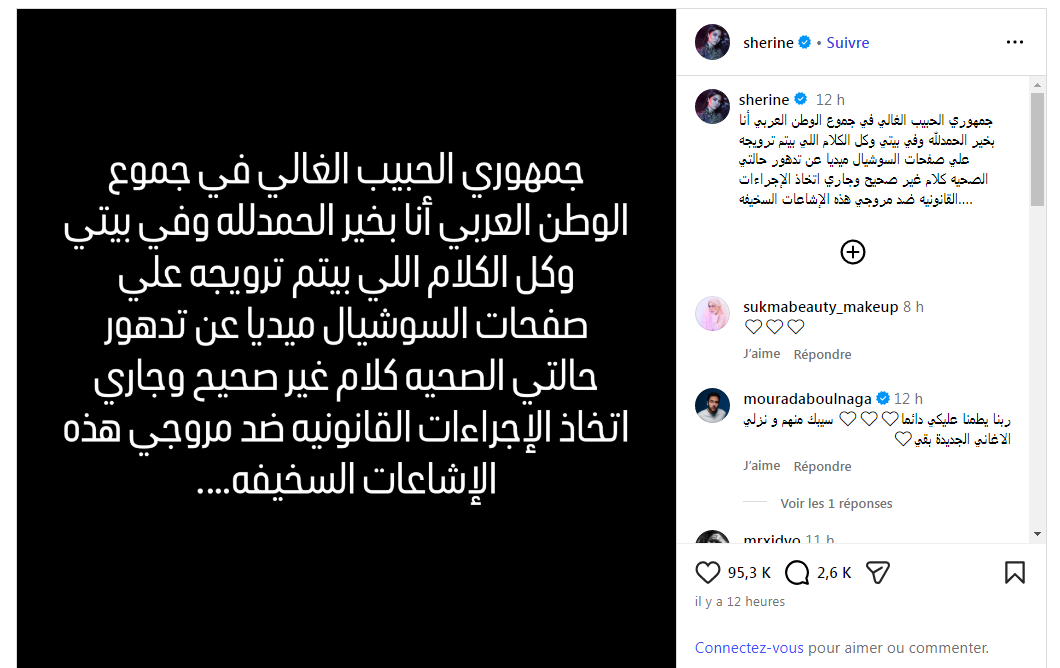Screen dimensions: 1060x668
Task: Click the 'Connectez-vous' login link
Action: (x=749, y=648)
